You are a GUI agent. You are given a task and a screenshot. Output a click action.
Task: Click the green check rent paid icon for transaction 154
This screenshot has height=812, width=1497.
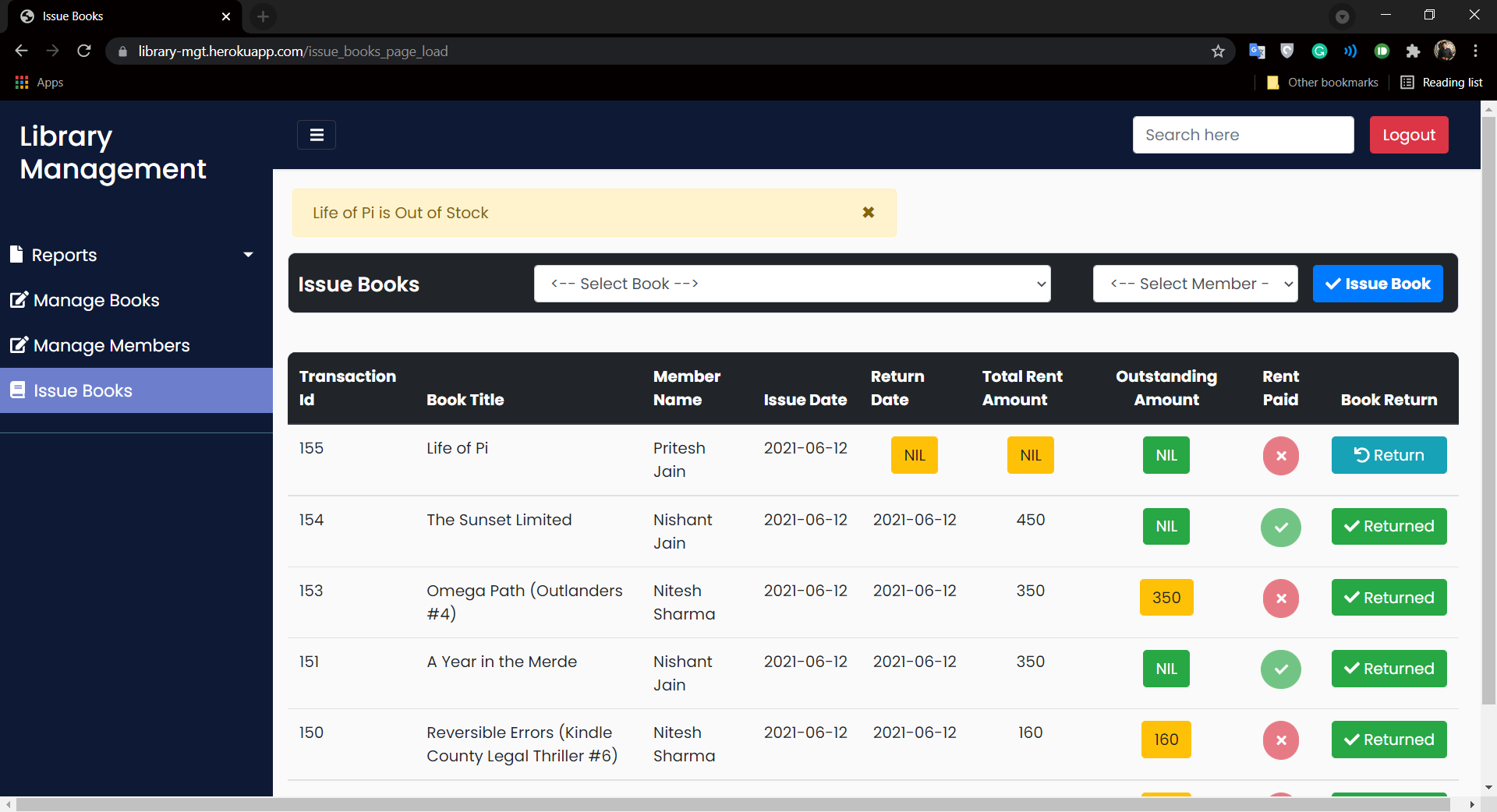(1280, 527)
